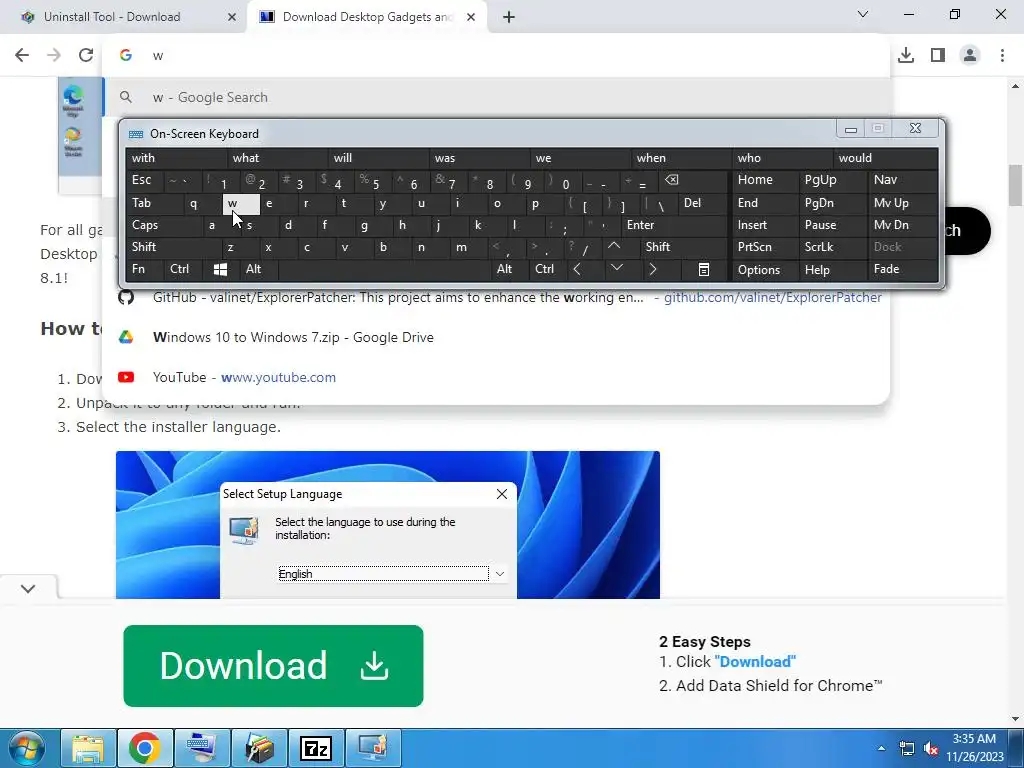Toggle the Caps key on keyboard
Screen dimensions: 1024x768
point(163,225)
